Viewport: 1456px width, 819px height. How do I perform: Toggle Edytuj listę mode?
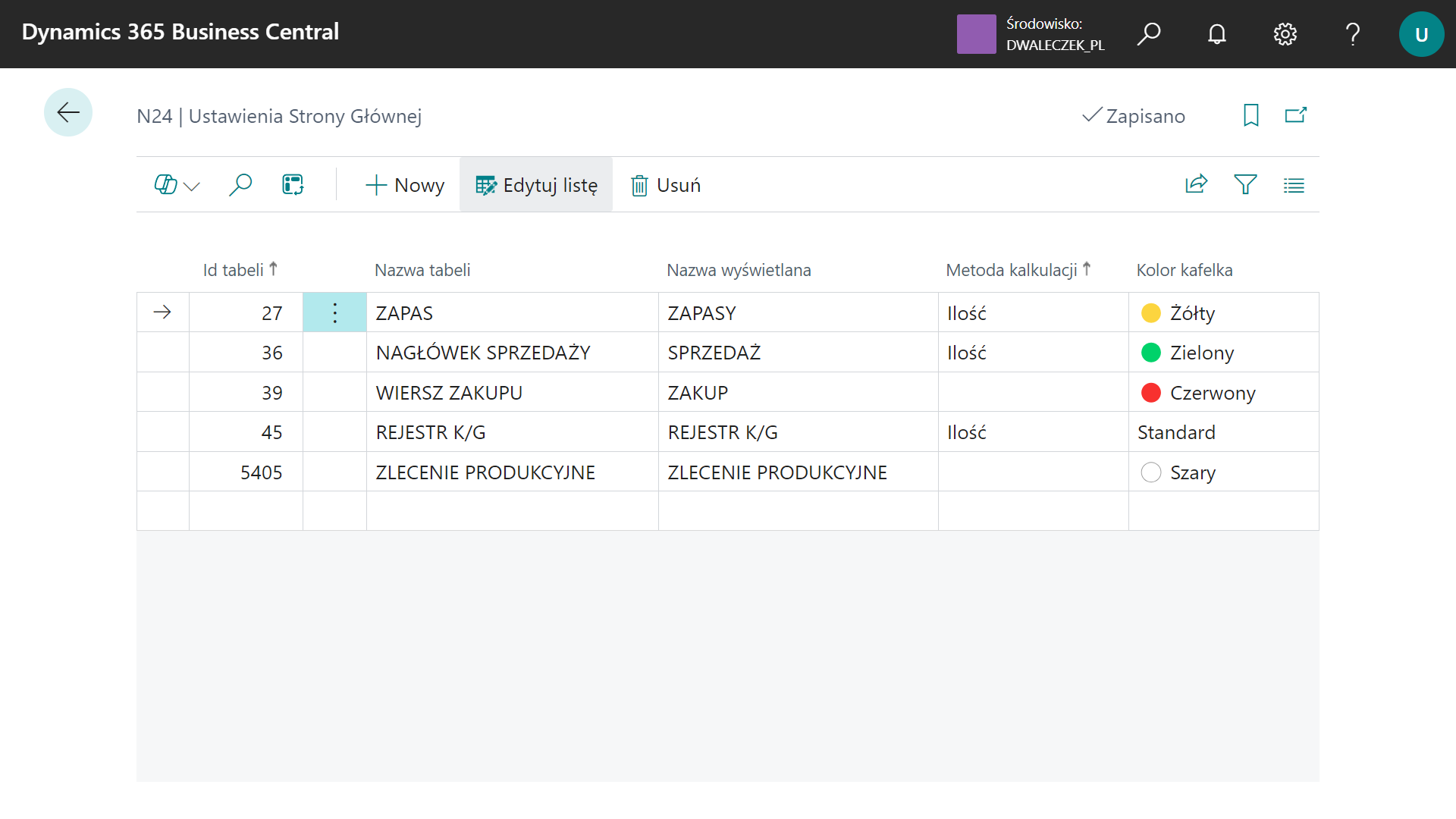(x=536, y=185)
